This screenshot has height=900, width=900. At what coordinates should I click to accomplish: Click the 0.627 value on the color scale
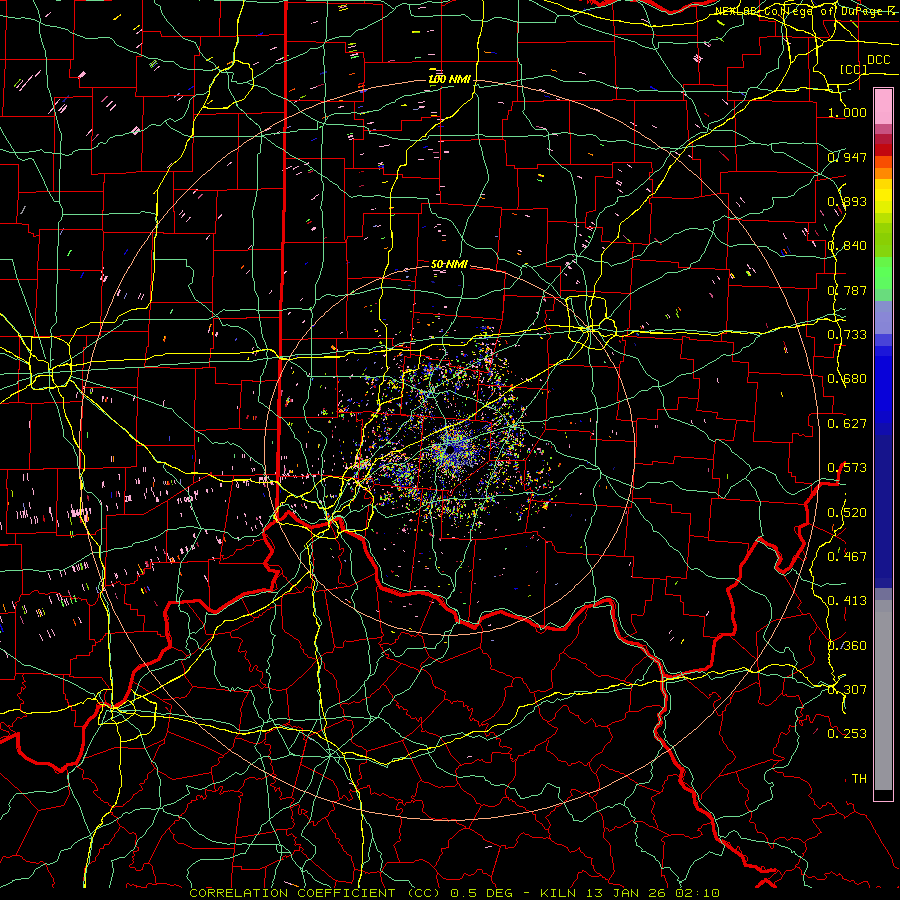[847, 423]
